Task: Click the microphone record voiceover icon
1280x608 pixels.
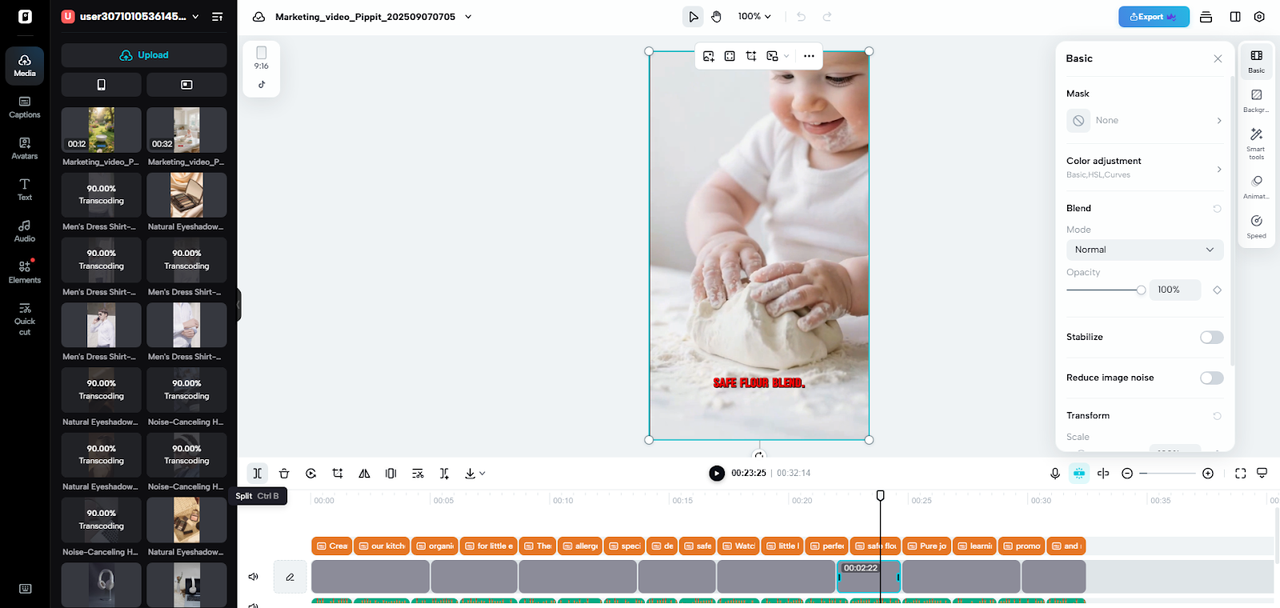Action: (1055, 473)
